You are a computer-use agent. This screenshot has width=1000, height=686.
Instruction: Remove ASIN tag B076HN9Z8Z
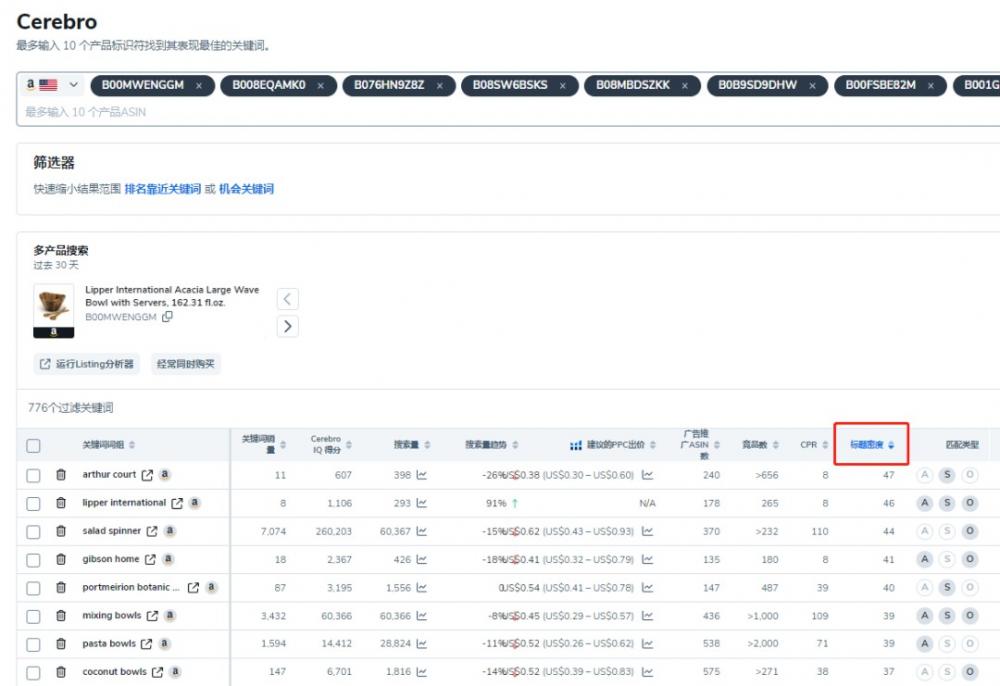tap(439, 85)
